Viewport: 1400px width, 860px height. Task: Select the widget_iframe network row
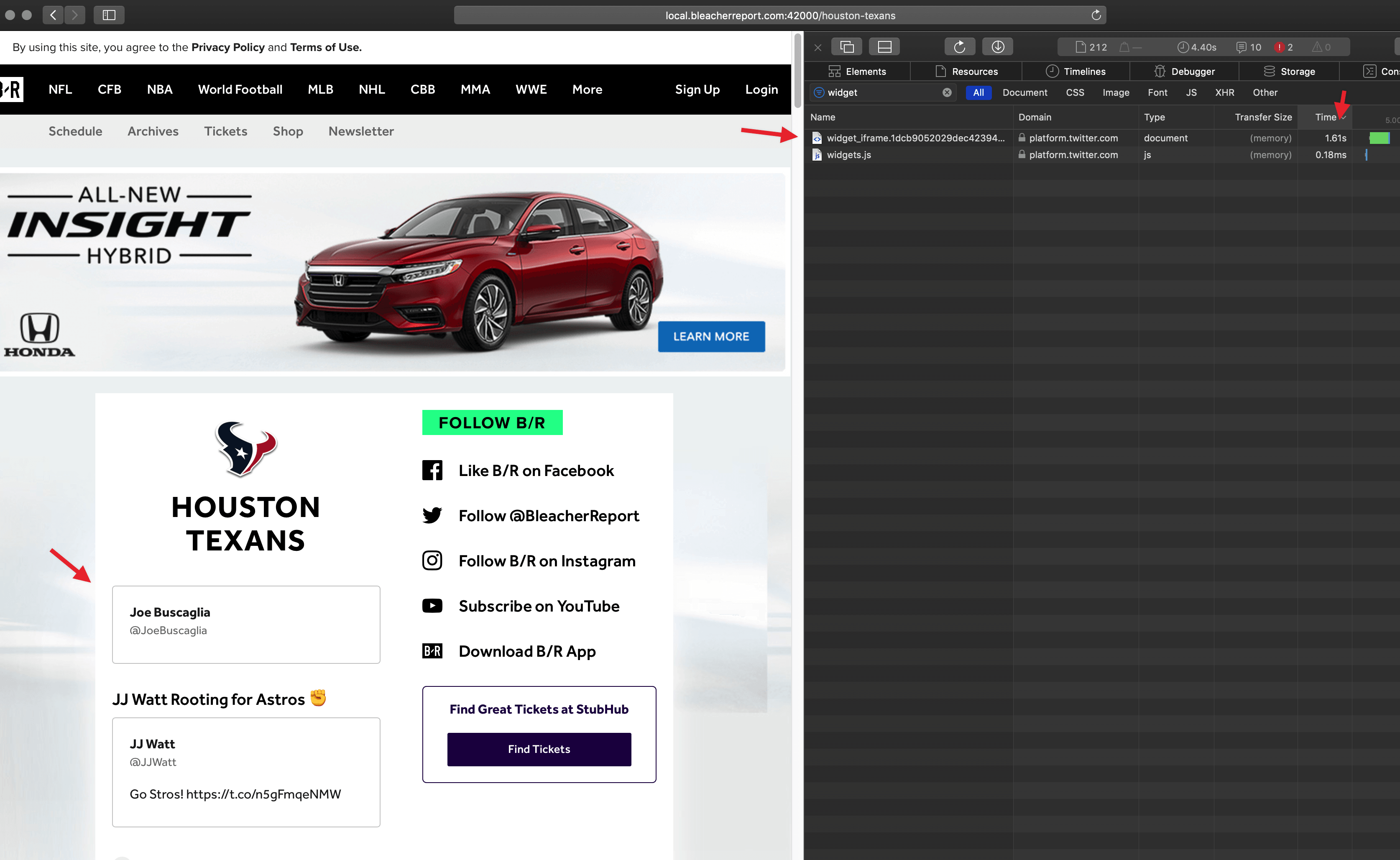tap(915, 138)
